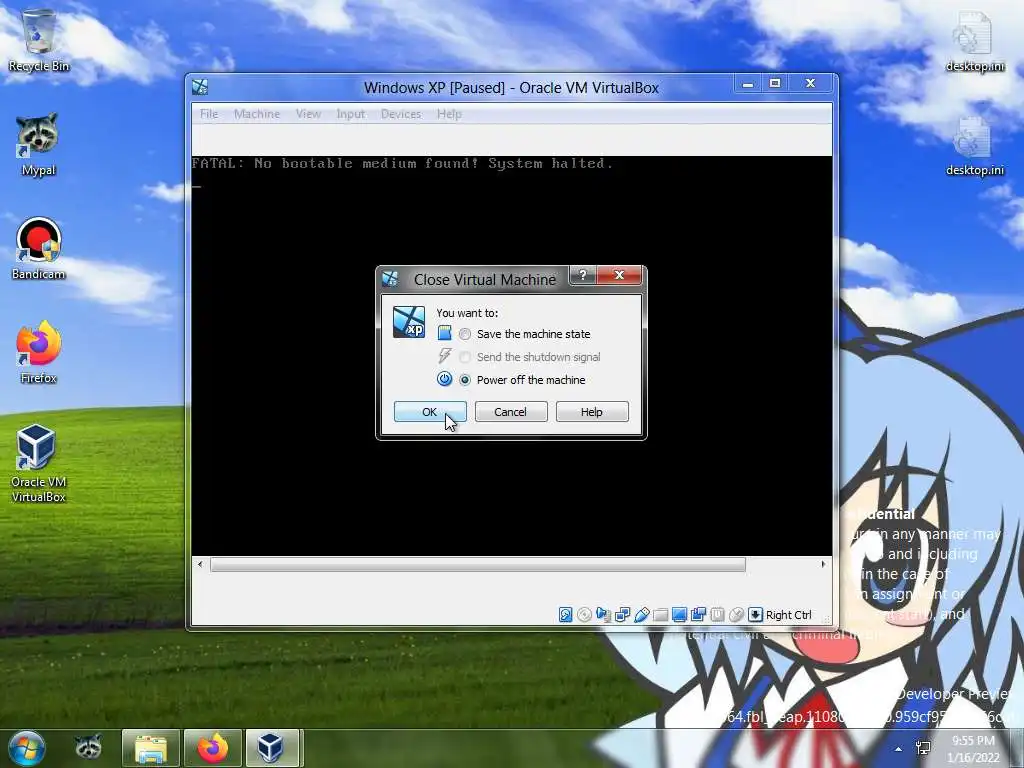Open the File menu in VirtualBox window
The width and height of the screenshot is (1024, 768).
pos(209,114)
